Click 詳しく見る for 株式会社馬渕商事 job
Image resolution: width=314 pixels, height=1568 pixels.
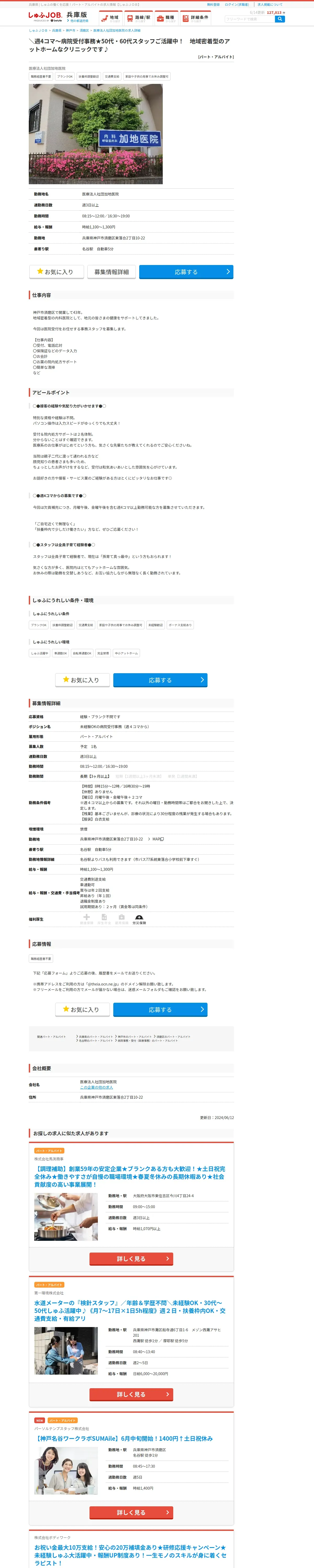tap(131, 1259)
